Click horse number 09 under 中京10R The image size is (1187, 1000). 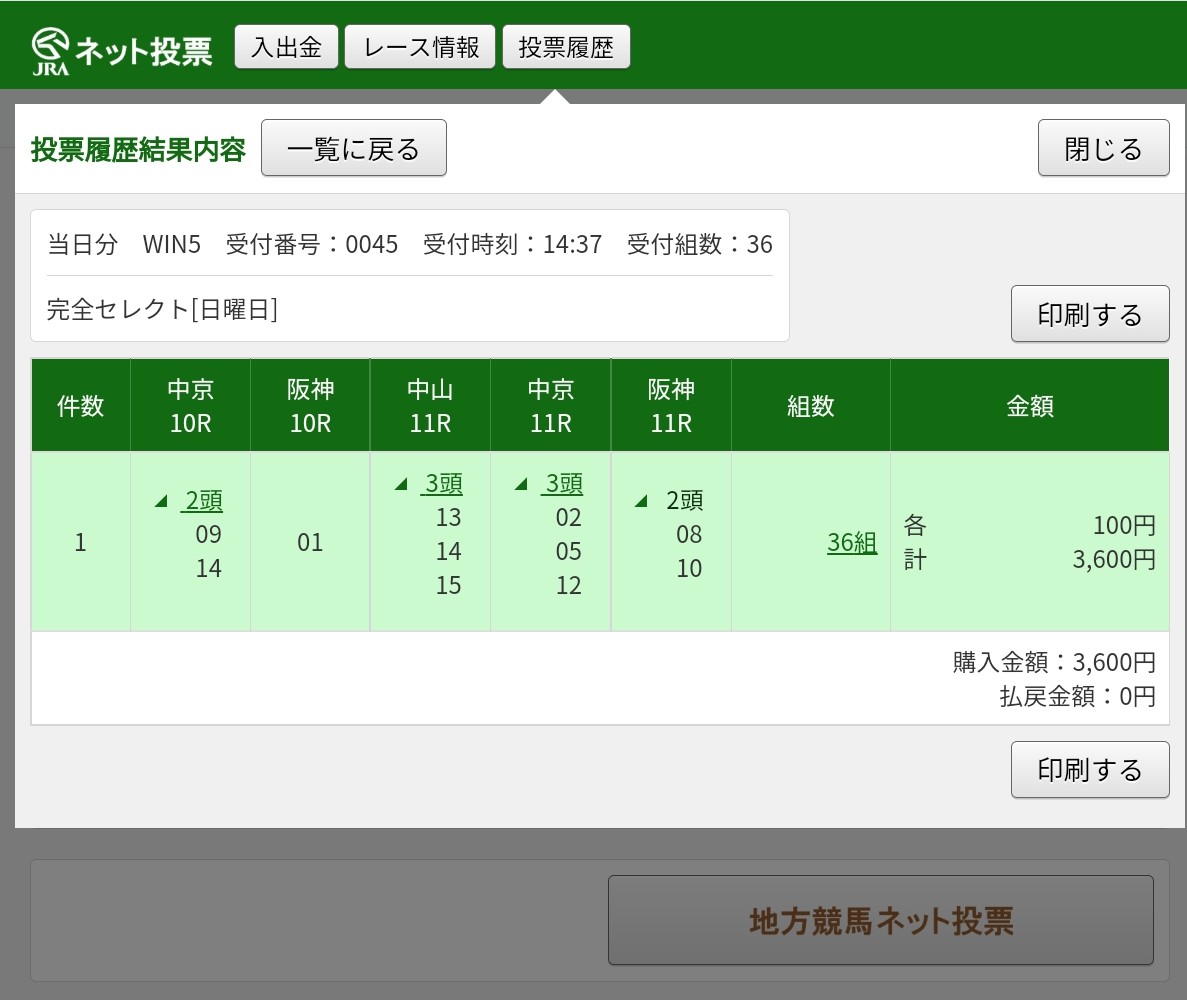click(x=209, y=534)
